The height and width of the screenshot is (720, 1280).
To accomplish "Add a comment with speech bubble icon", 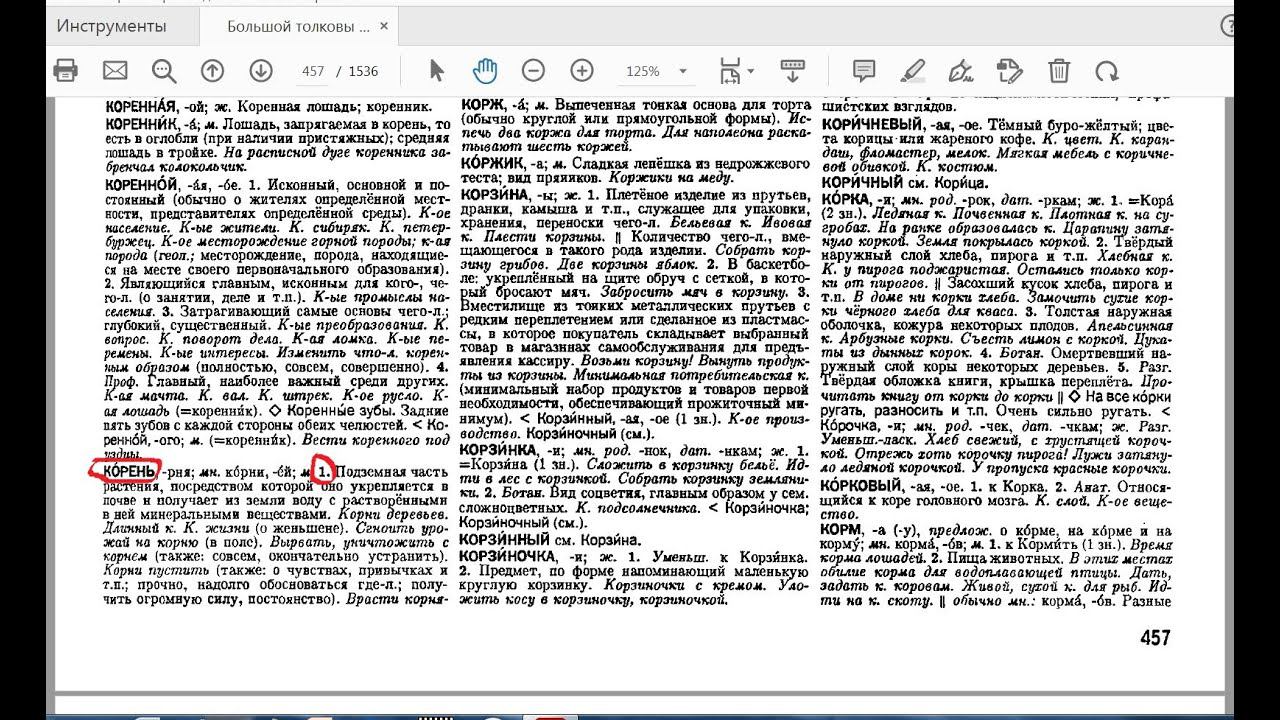I will (x=864, y=70).
